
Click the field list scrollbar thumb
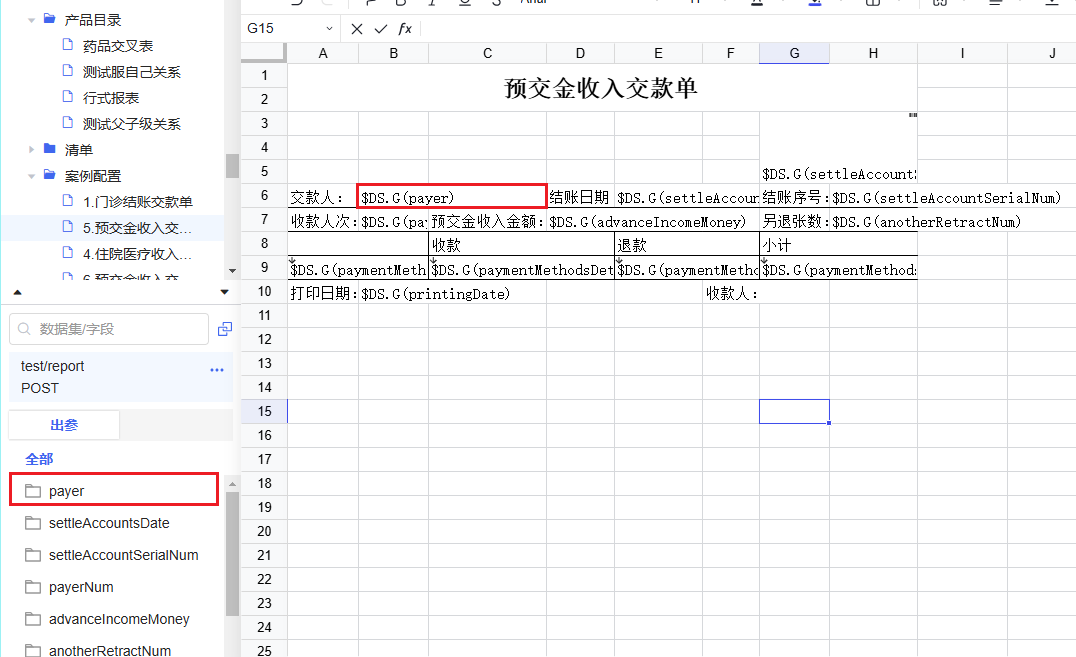(x=232, y=553)
